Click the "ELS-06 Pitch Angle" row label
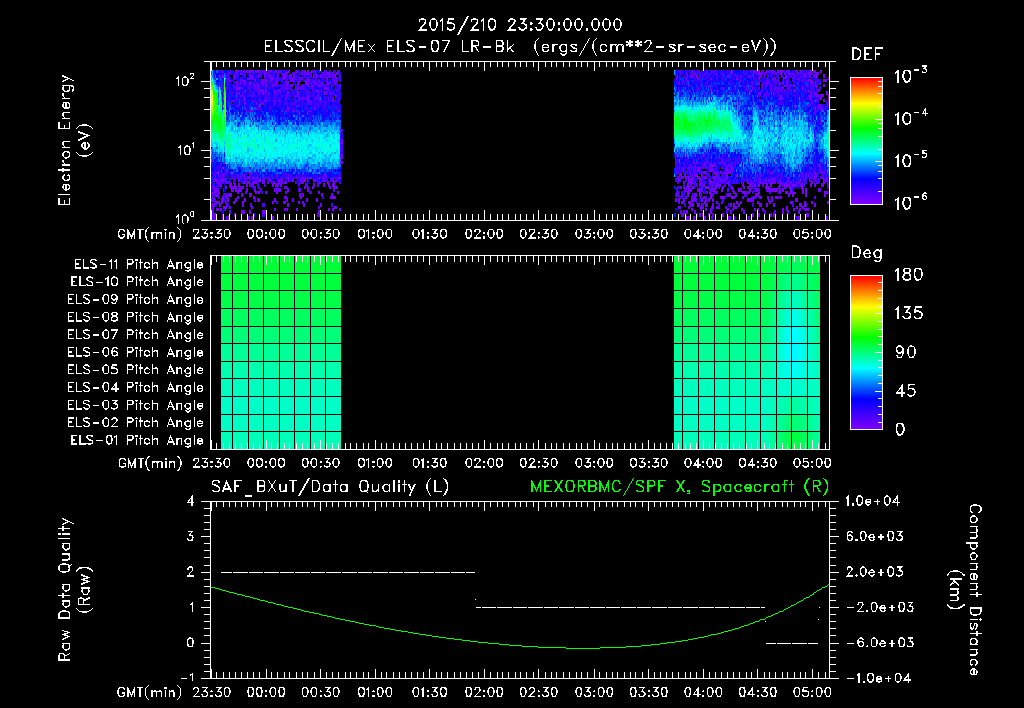The image size is (1024, 708). (x=136, y=353)
